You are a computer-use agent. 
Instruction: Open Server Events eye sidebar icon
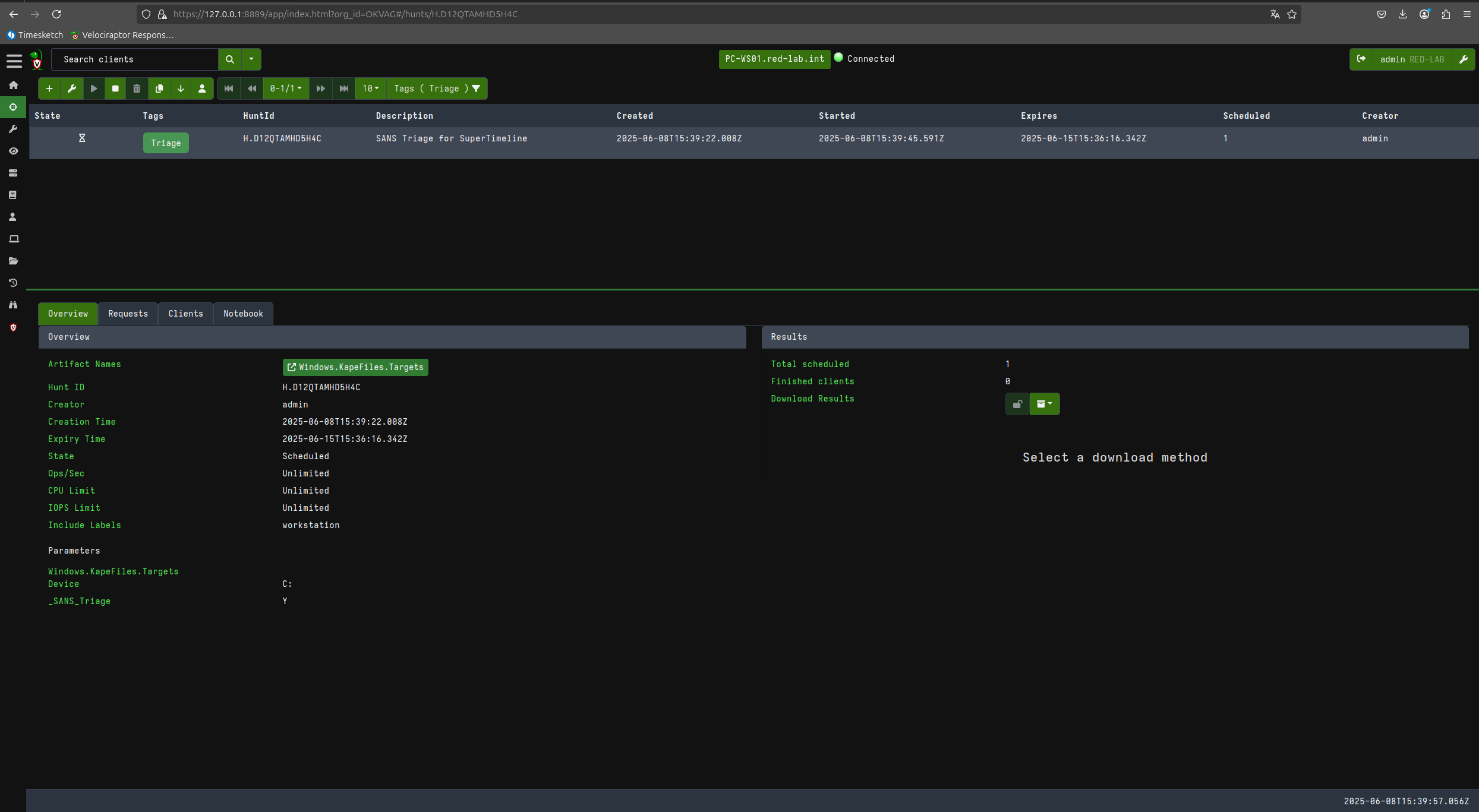(13, 151)
